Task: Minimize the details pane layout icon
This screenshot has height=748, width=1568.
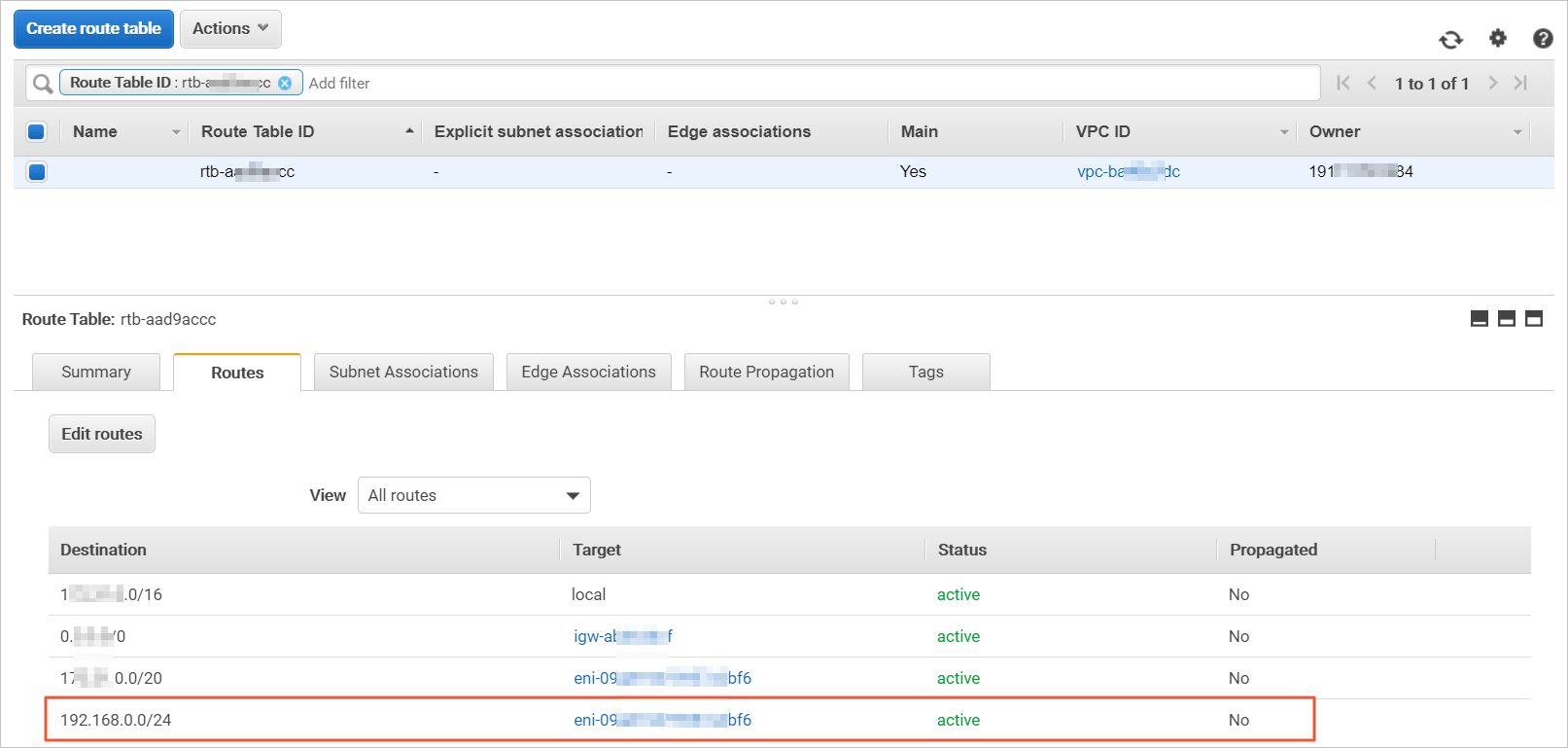Action: click(1480, 319)
